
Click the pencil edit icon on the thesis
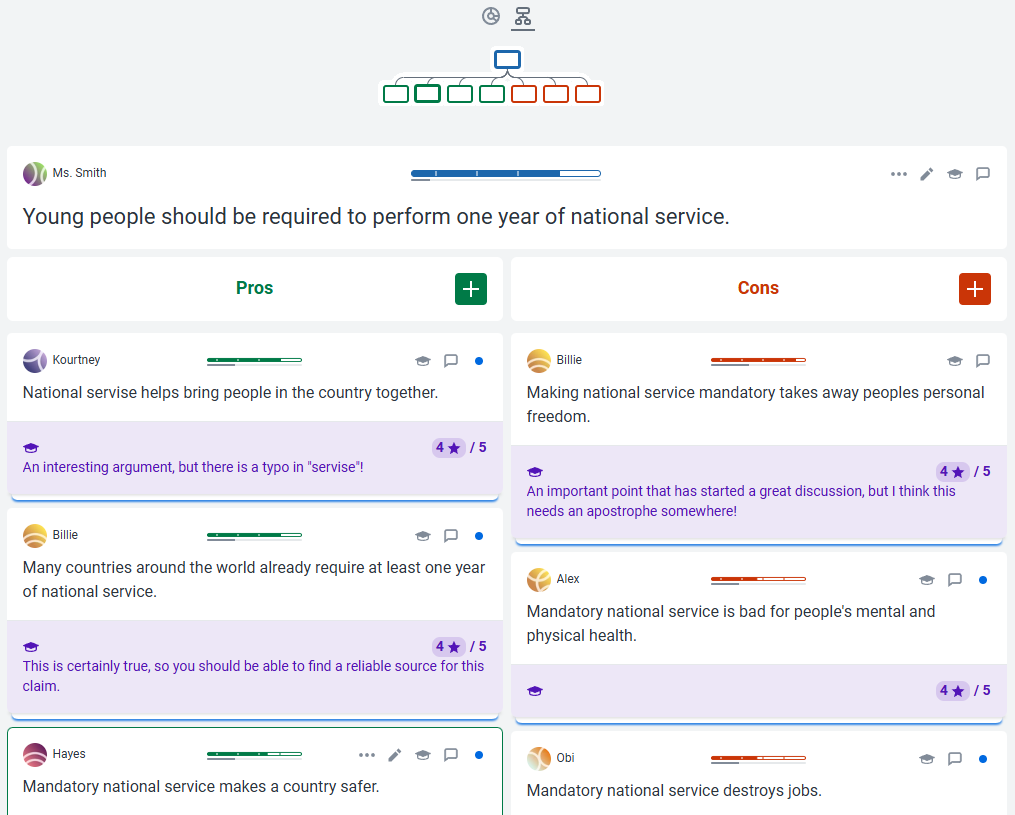coord(927,174)
